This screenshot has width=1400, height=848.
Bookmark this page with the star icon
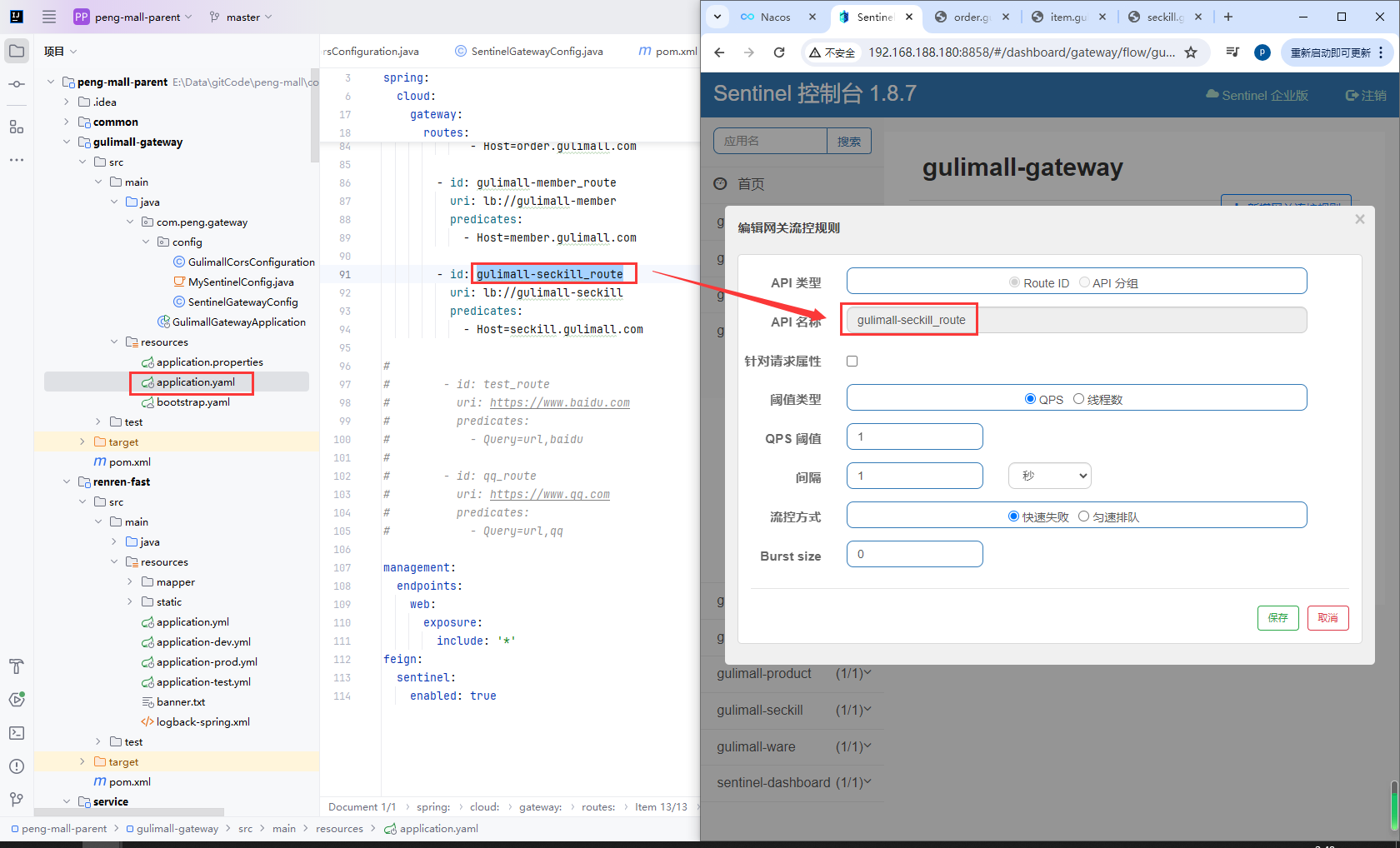coord(1191,52)
